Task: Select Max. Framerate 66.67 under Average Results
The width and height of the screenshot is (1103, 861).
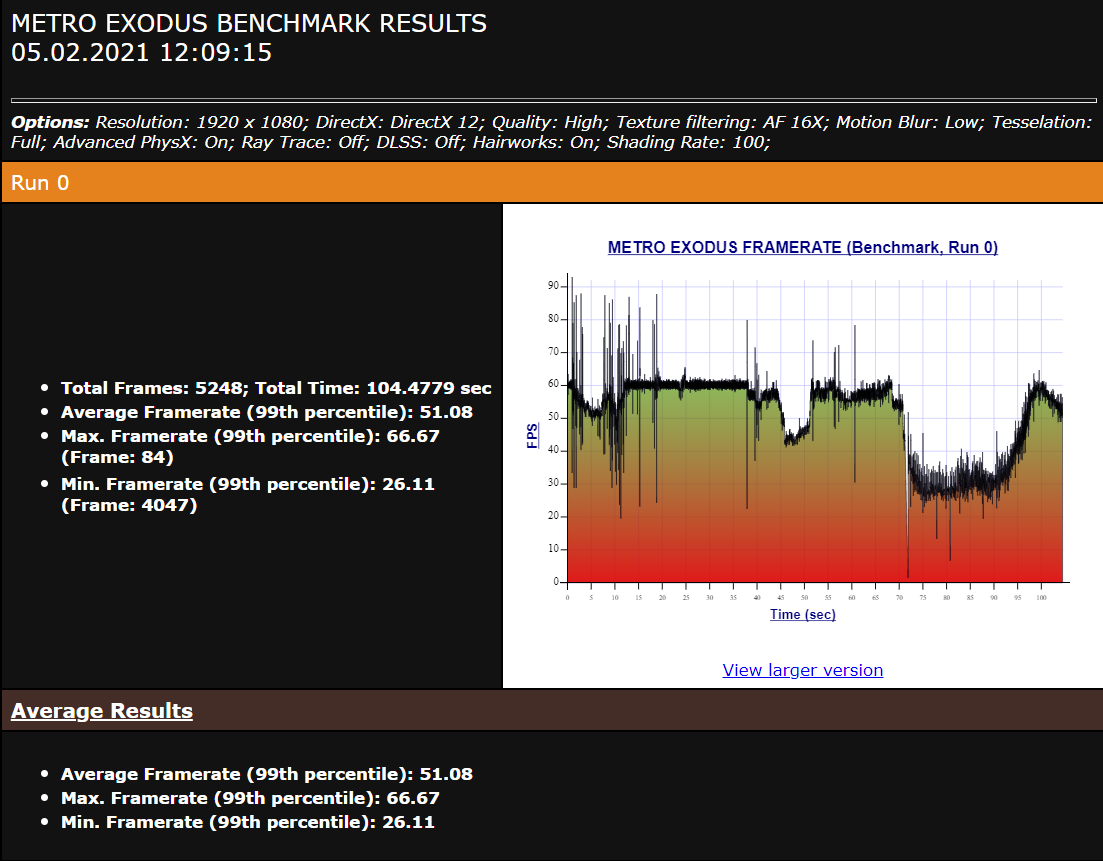Action: (250, 798)
